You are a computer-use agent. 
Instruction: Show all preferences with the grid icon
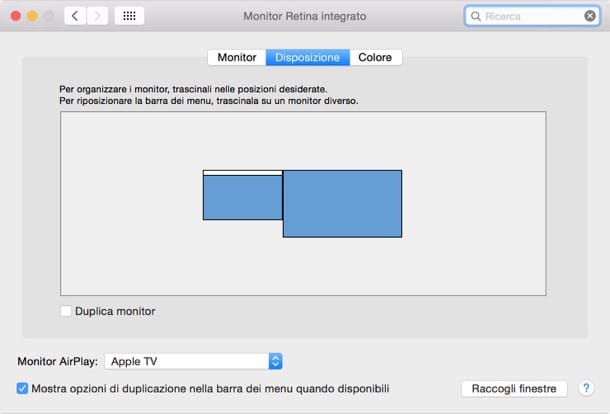click(129, 16)
